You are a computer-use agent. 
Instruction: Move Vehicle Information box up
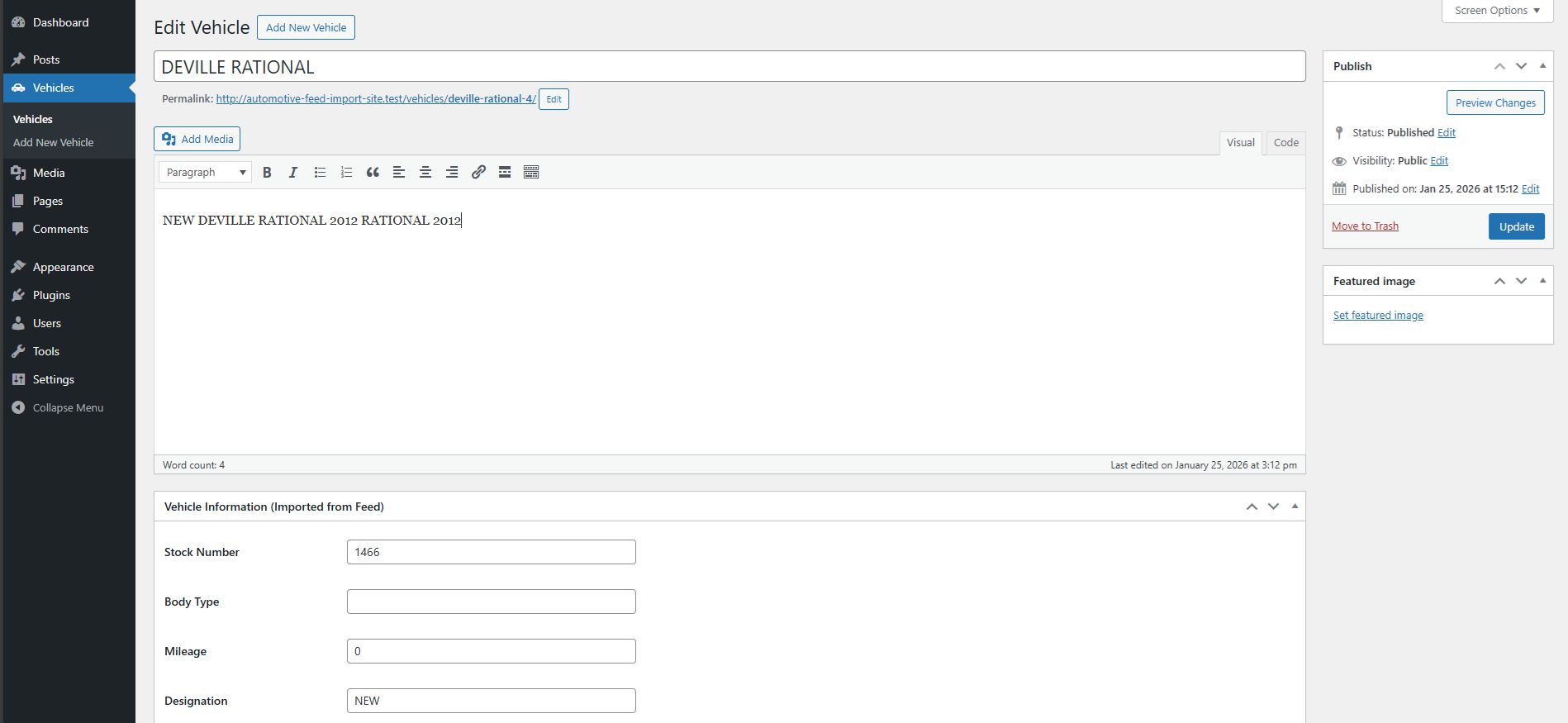coord(1252,507)
